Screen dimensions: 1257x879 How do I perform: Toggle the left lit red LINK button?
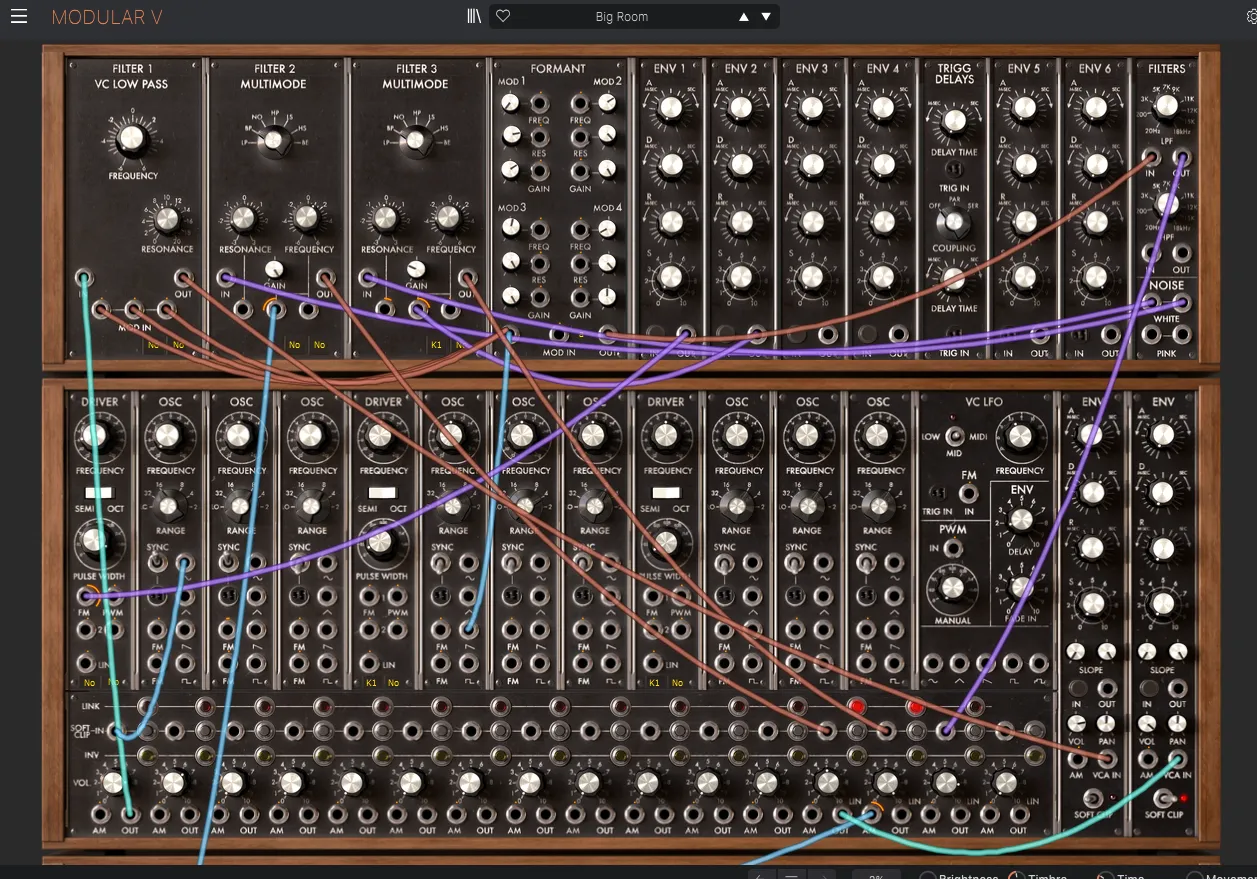(857, 707)
